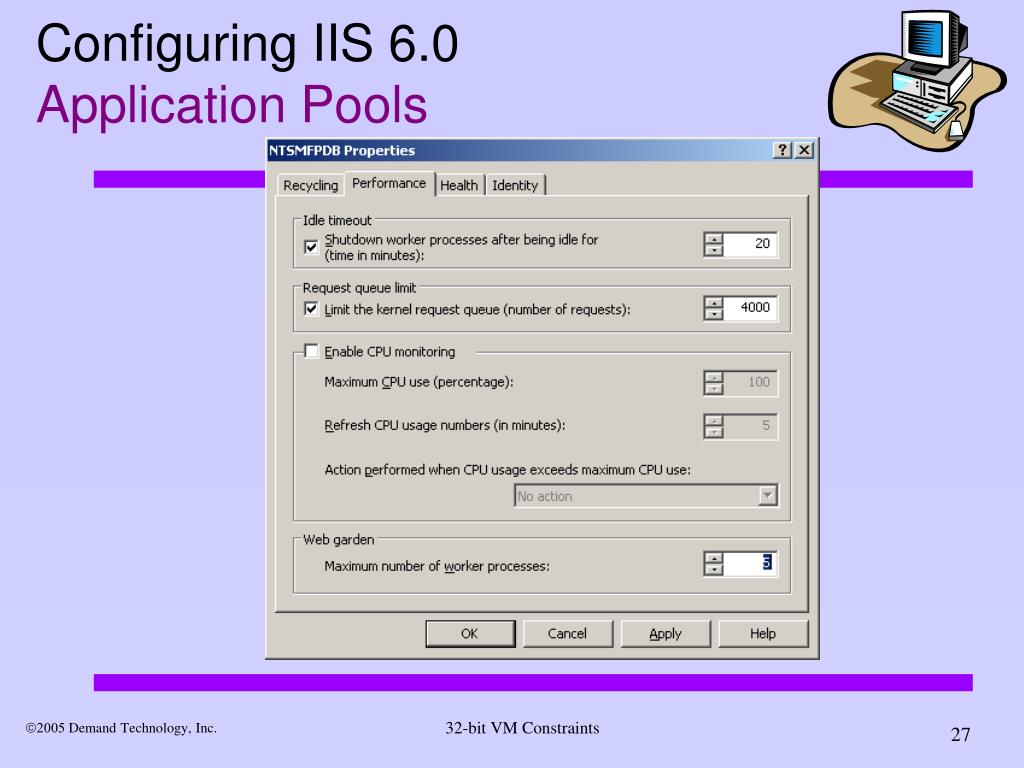This screenshot has width=1024, height=768.
Task: Decrease maximum worker processes with down arrow
Action: pos(714,569)
